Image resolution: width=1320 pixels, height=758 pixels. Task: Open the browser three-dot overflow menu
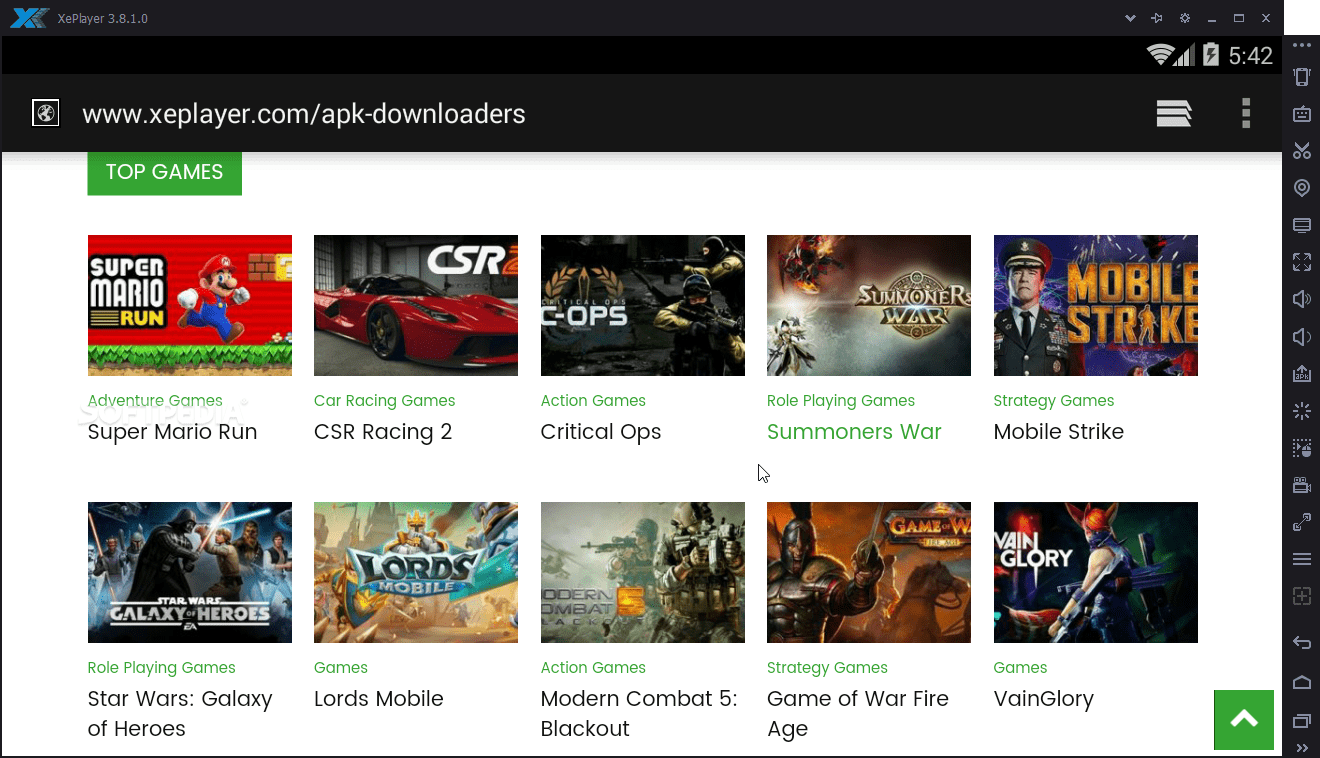1246,113
